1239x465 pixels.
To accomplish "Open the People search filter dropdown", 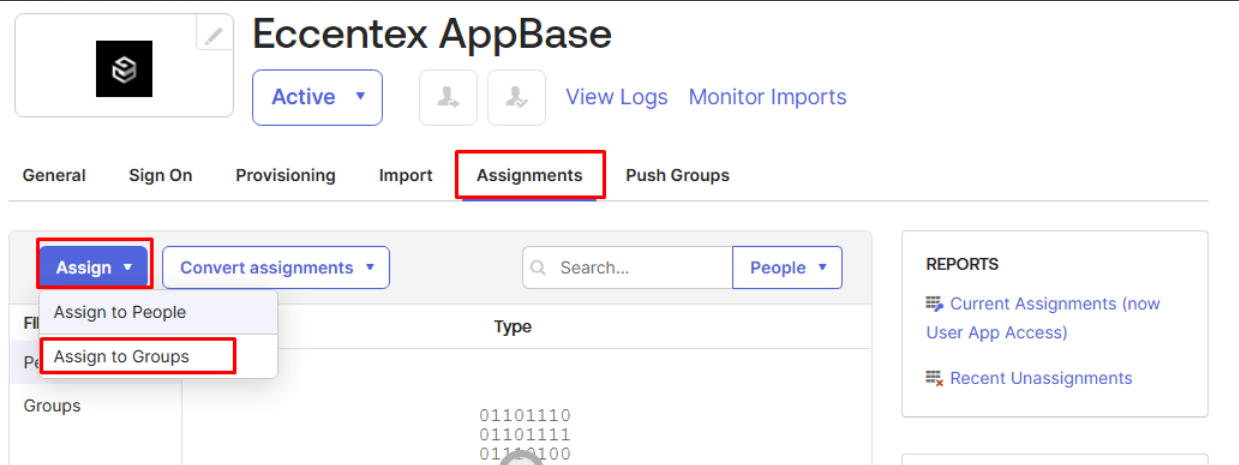I will click(788, 267).
